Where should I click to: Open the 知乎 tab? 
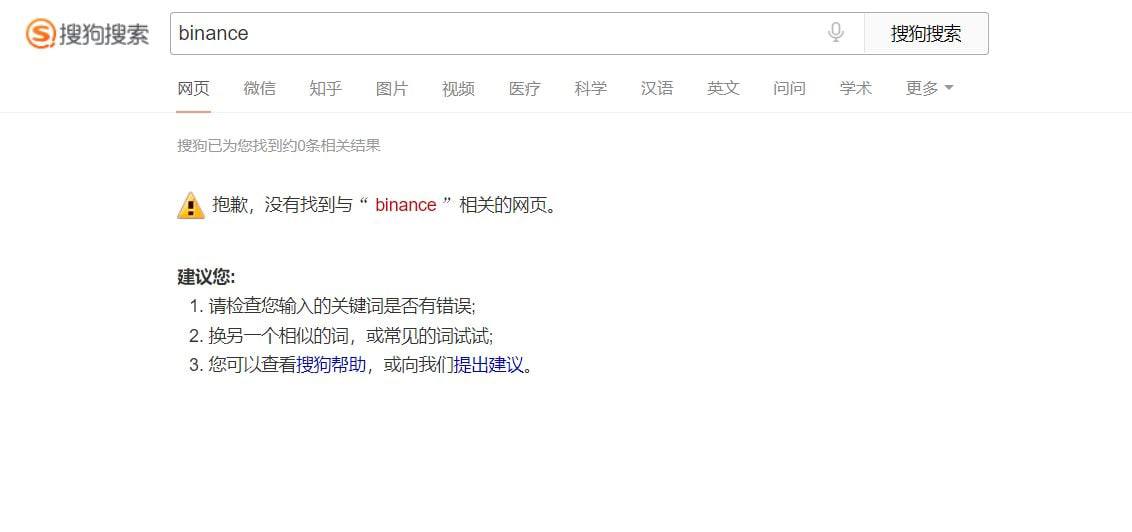pyautogui.click(x=326, y=89)
